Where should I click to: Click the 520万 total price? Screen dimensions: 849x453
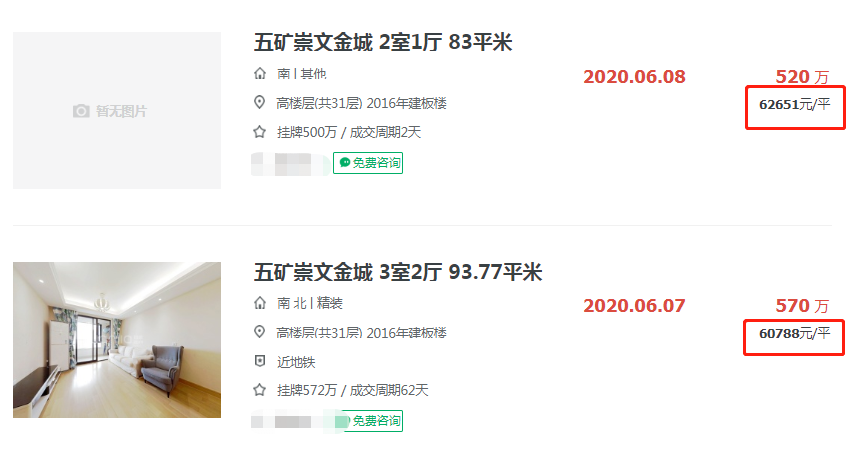(x=802, y=77)
